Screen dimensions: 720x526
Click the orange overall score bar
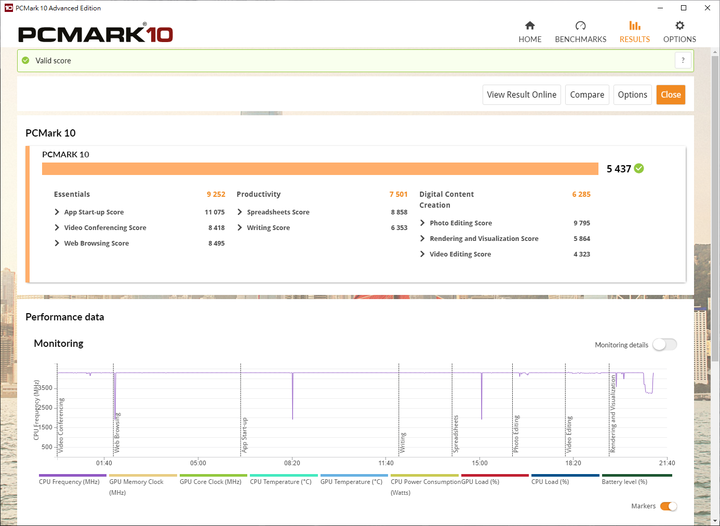pos(320,168)
